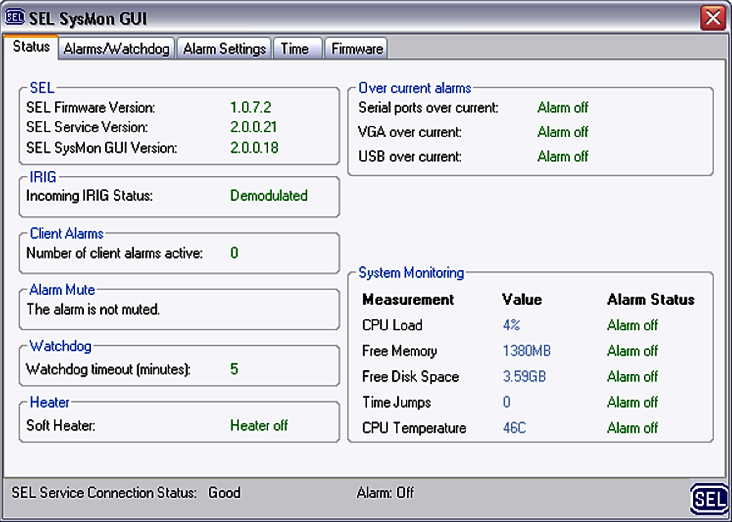Open the Firmware tab

357,49
